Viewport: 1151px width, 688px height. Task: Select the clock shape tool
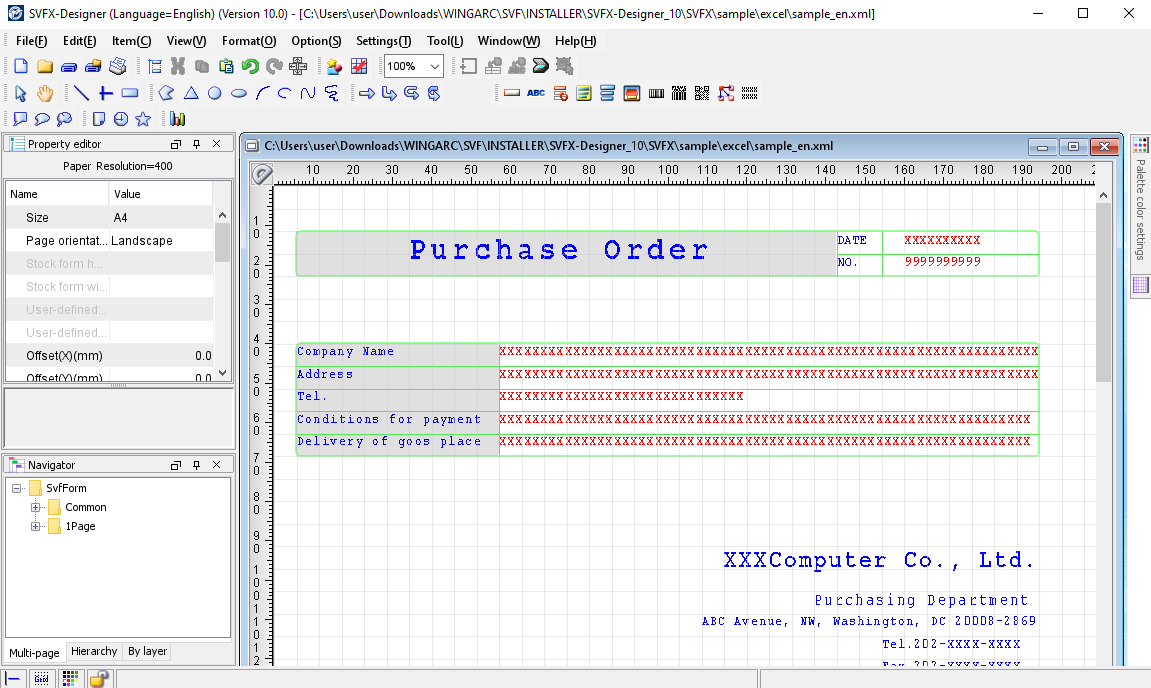[121, 119]
